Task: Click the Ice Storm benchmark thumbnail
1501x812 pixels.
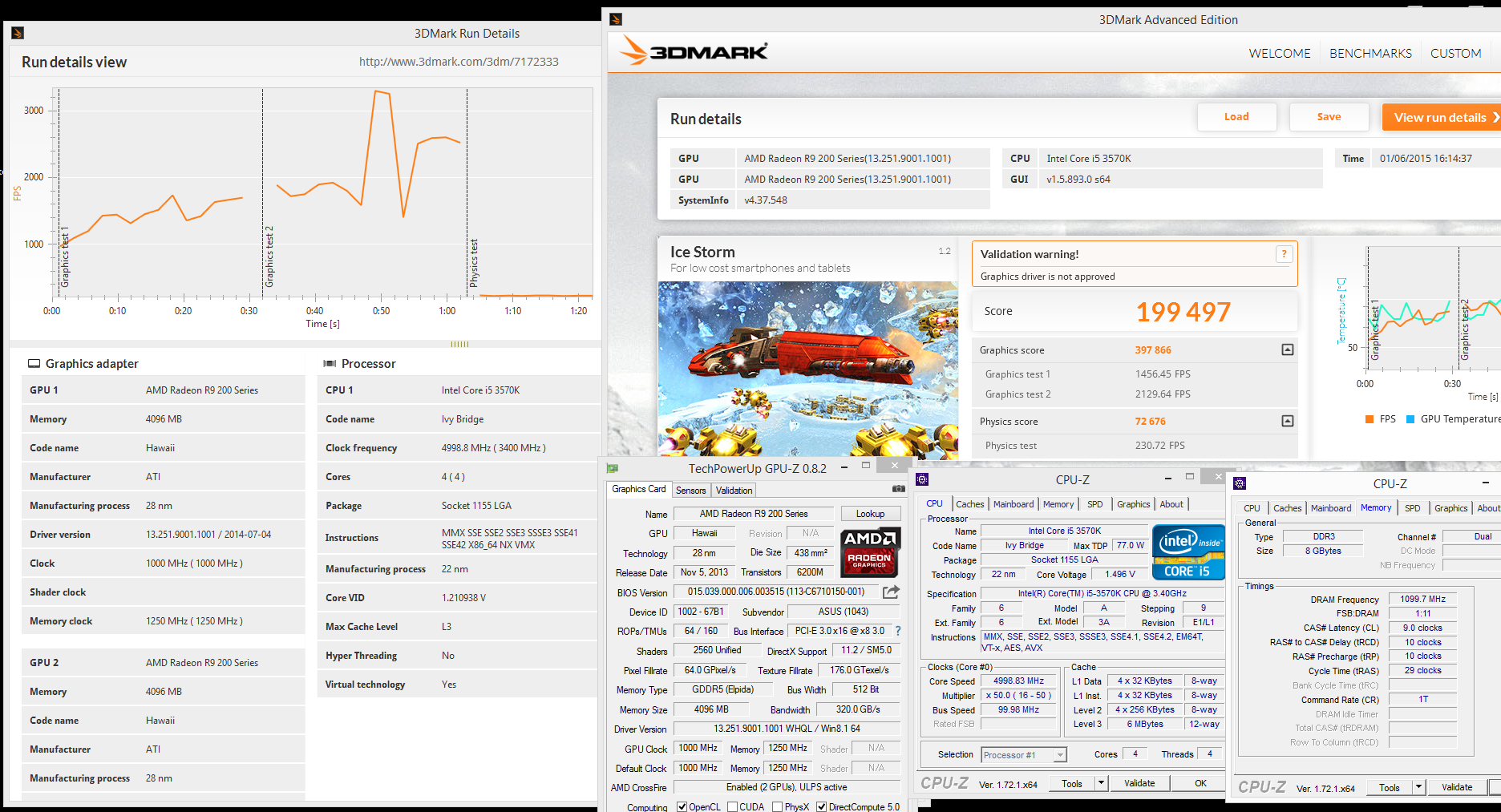Action: [x=808, y=370]
